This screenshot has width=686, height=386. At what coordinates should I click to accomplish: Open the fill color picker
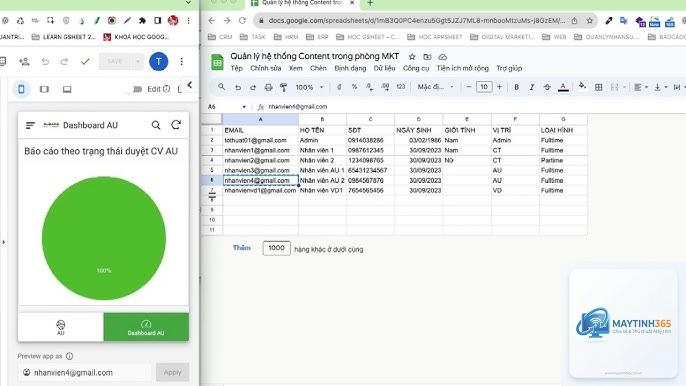point(582,86)
